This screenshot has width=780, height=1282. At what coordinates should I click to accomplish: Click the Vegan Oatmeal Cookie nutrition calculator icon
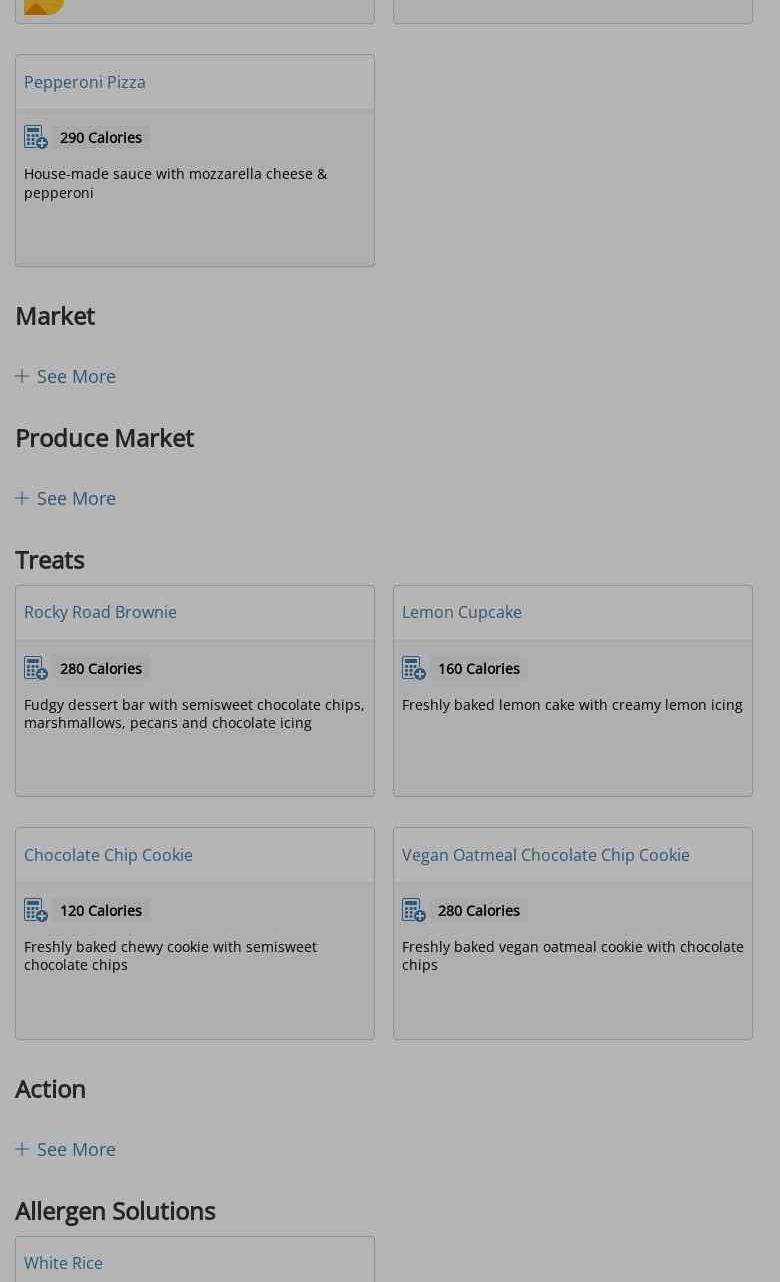(x=414, y=910)
